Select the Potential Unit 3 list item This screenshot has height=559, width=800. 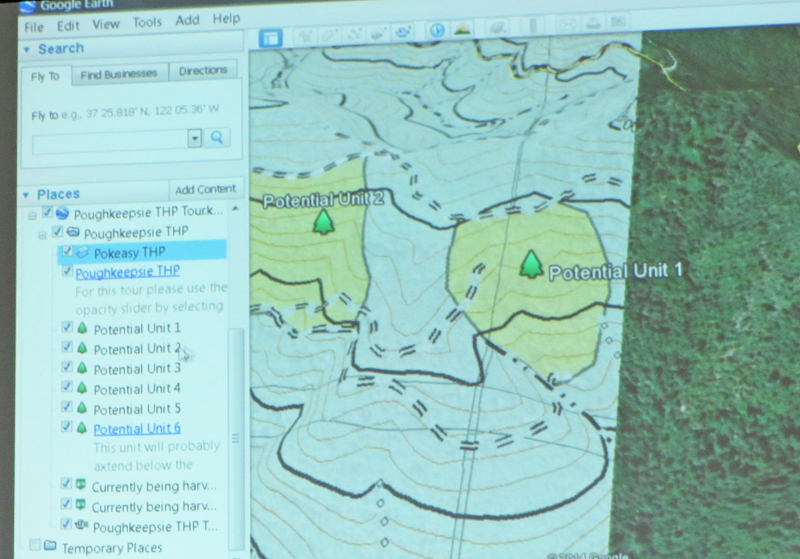pos(137,368)
